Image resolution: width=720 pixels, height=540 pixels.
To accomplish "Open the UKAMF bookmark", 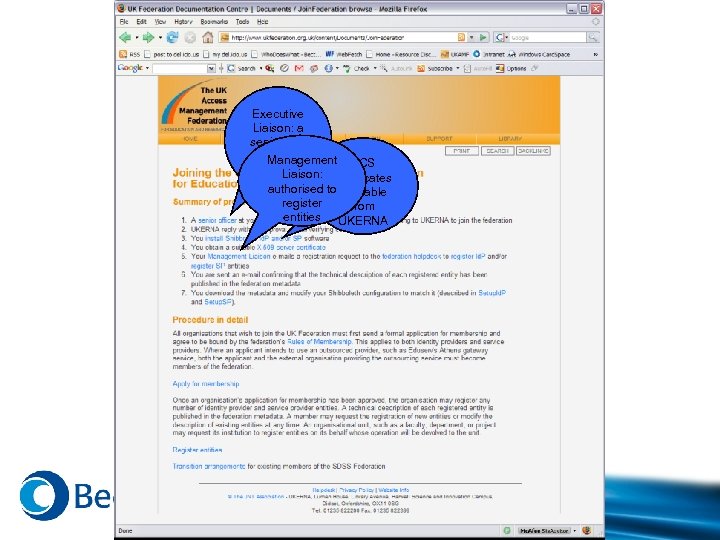I will point(455,54).
